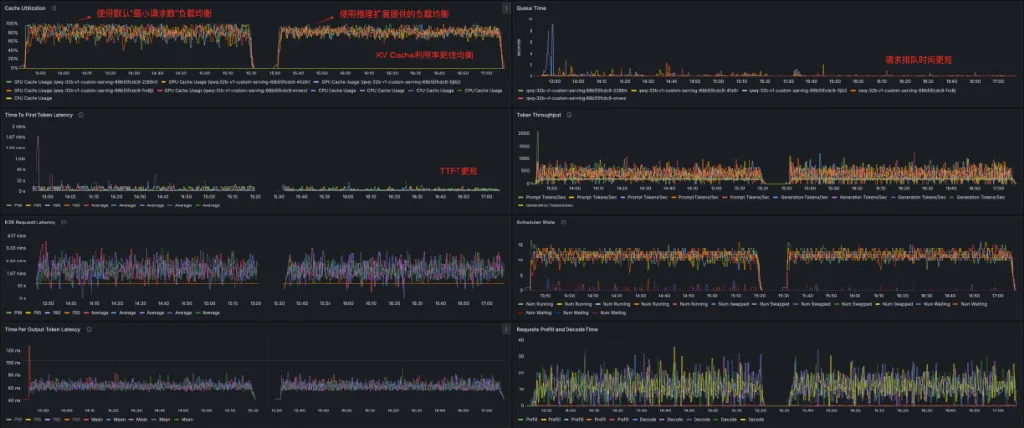Click the Time Per Output Token Latency title
This screenshot has height=428, width=1024.
click(42, 329)
